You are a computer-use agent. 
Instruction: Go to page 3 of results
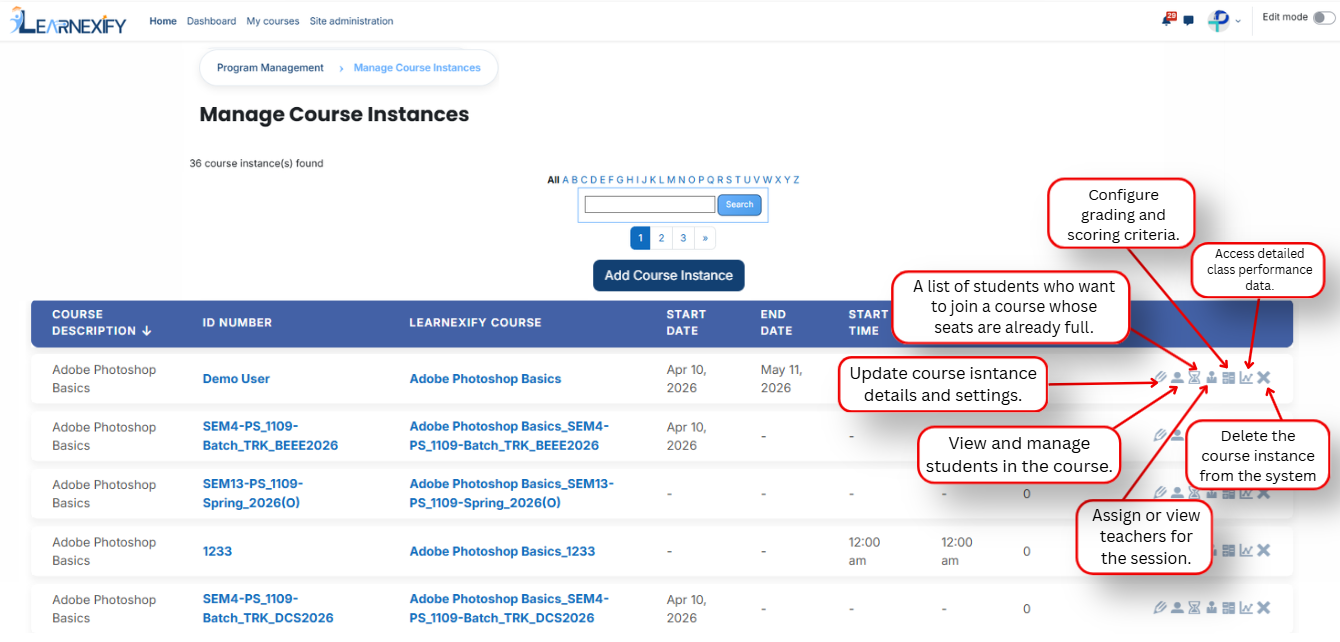click(x=683, y=238)
